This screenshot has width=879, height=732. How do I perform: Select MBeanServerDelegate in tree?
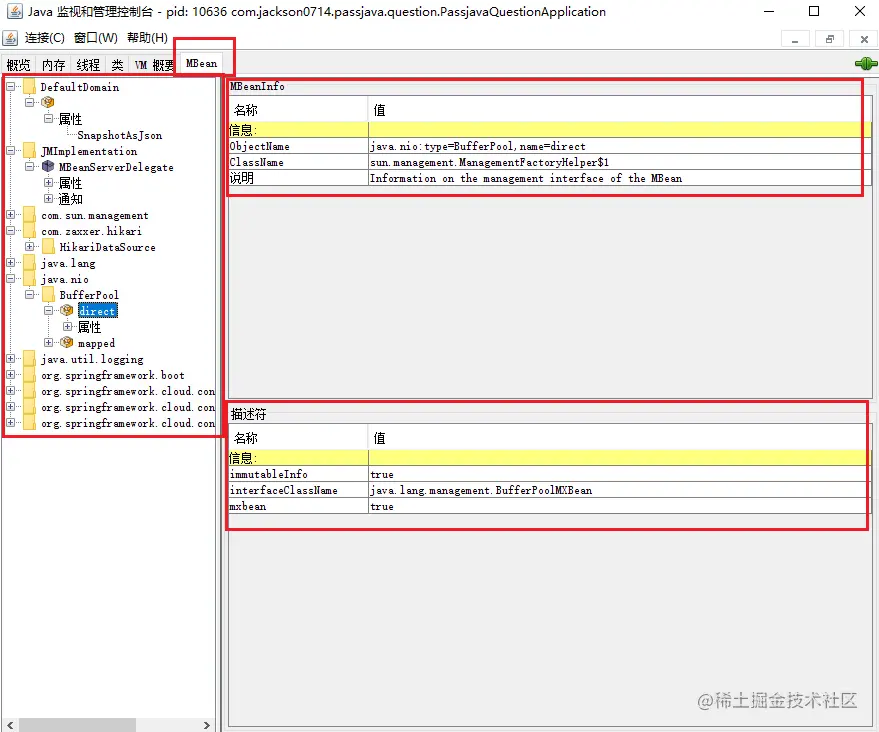(x=116, y=167)
